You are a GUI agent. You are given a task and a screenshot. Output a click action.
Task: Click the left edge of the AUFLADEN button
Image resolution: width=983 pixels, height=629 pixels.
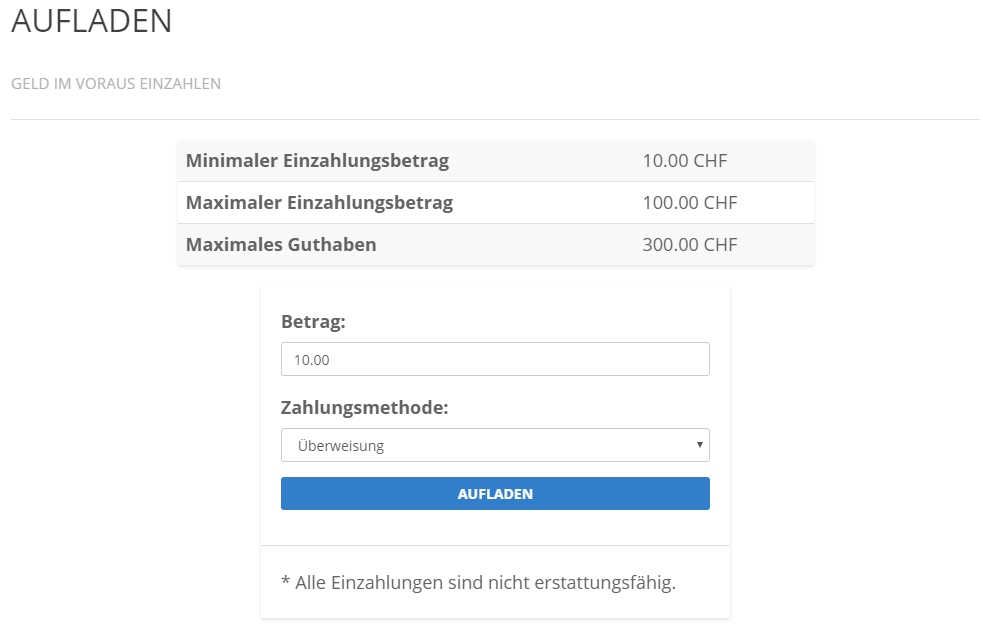coord(287,494)
